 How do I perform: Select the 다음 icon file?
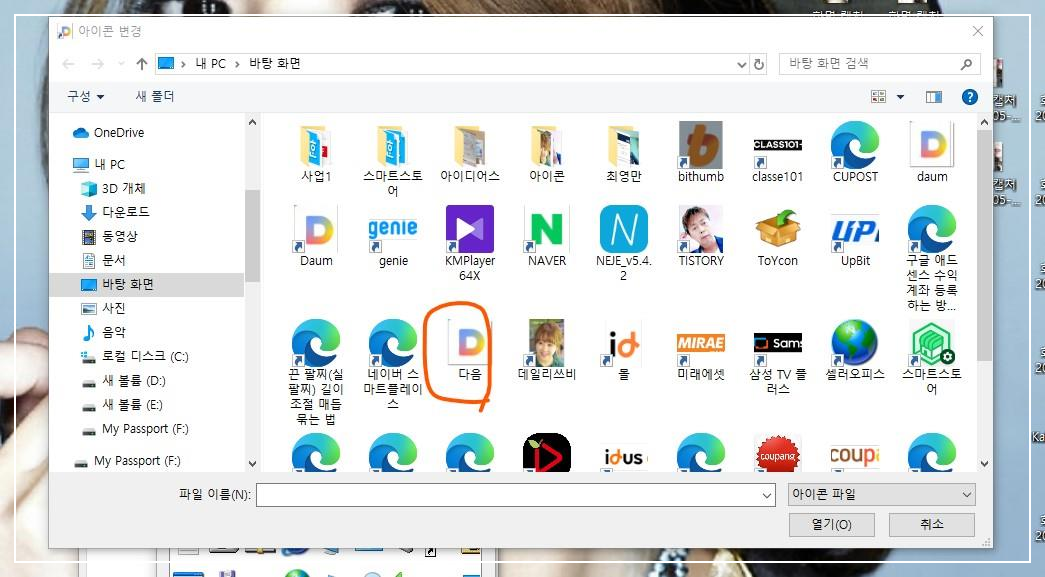pos(470,350)
